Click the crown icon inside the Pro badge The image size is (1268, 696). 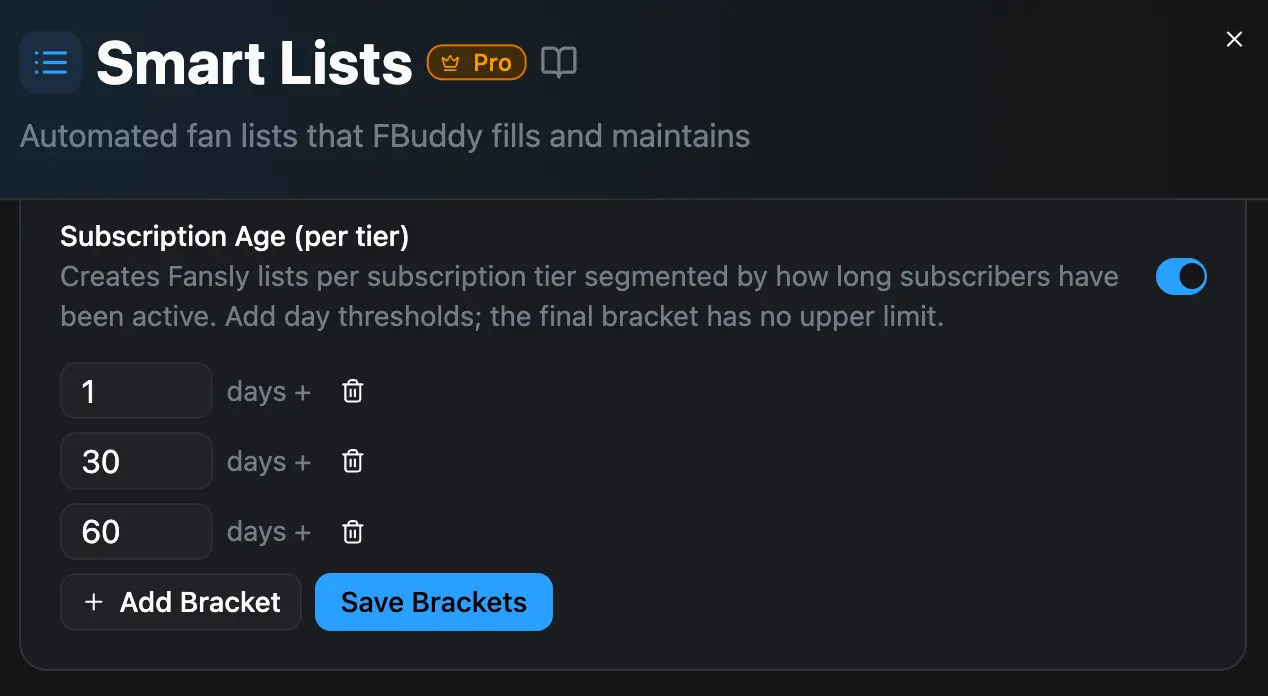point(449,61)
